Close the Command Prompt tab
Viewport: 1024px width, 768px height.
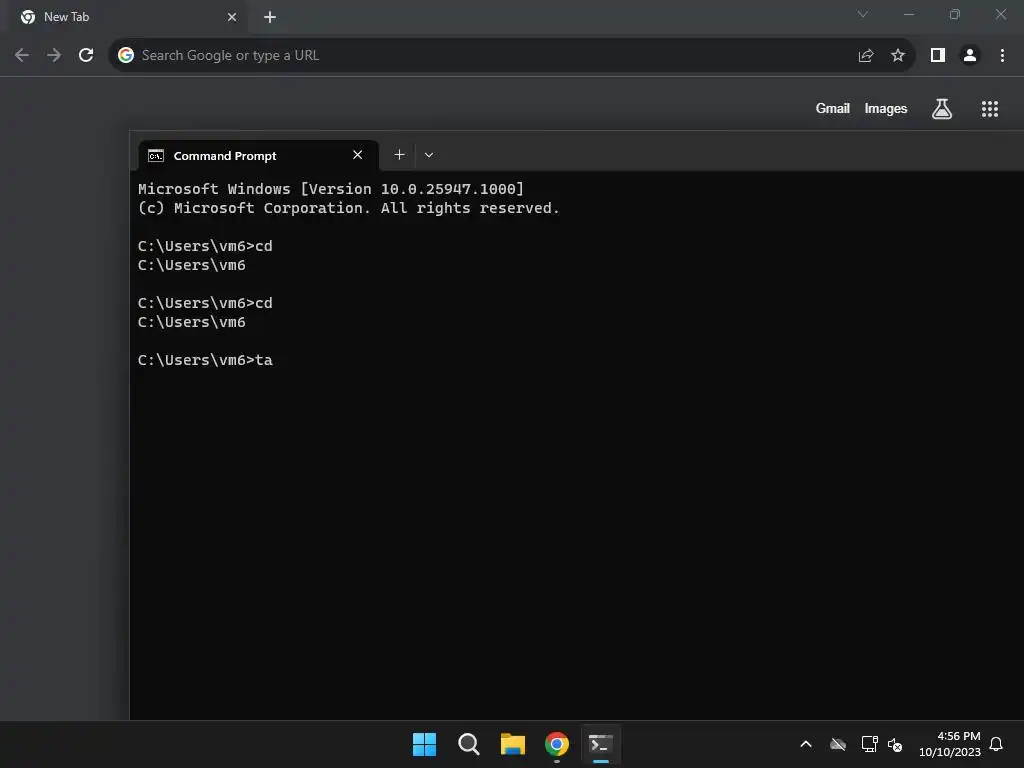(357, 155)
